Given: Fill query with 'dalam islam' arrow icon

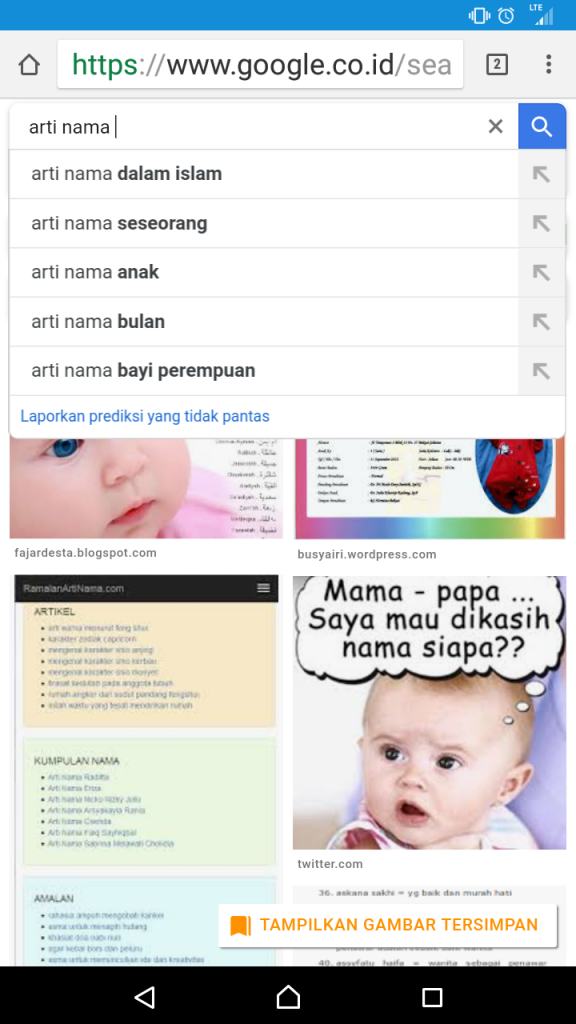Looking at the screenshot, I should (541, 174).
